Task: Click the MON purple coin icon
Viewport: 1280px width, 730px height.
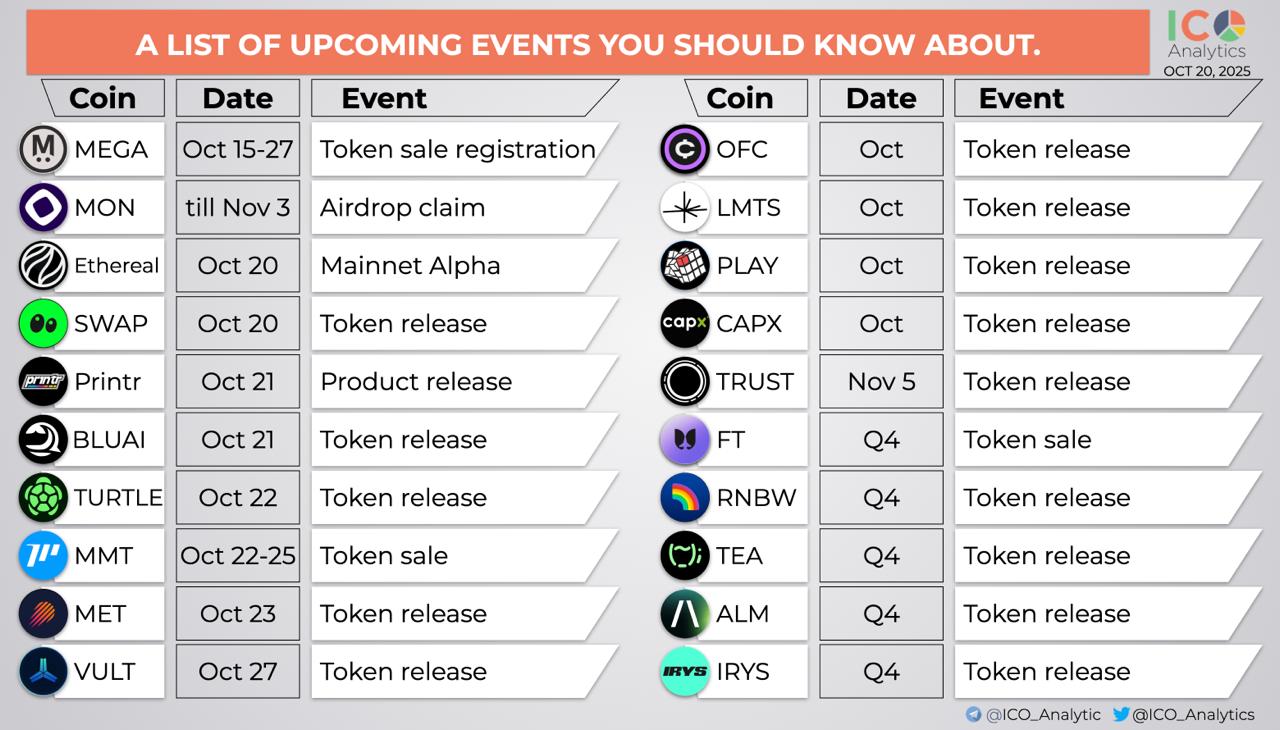Action: (43, 208)
